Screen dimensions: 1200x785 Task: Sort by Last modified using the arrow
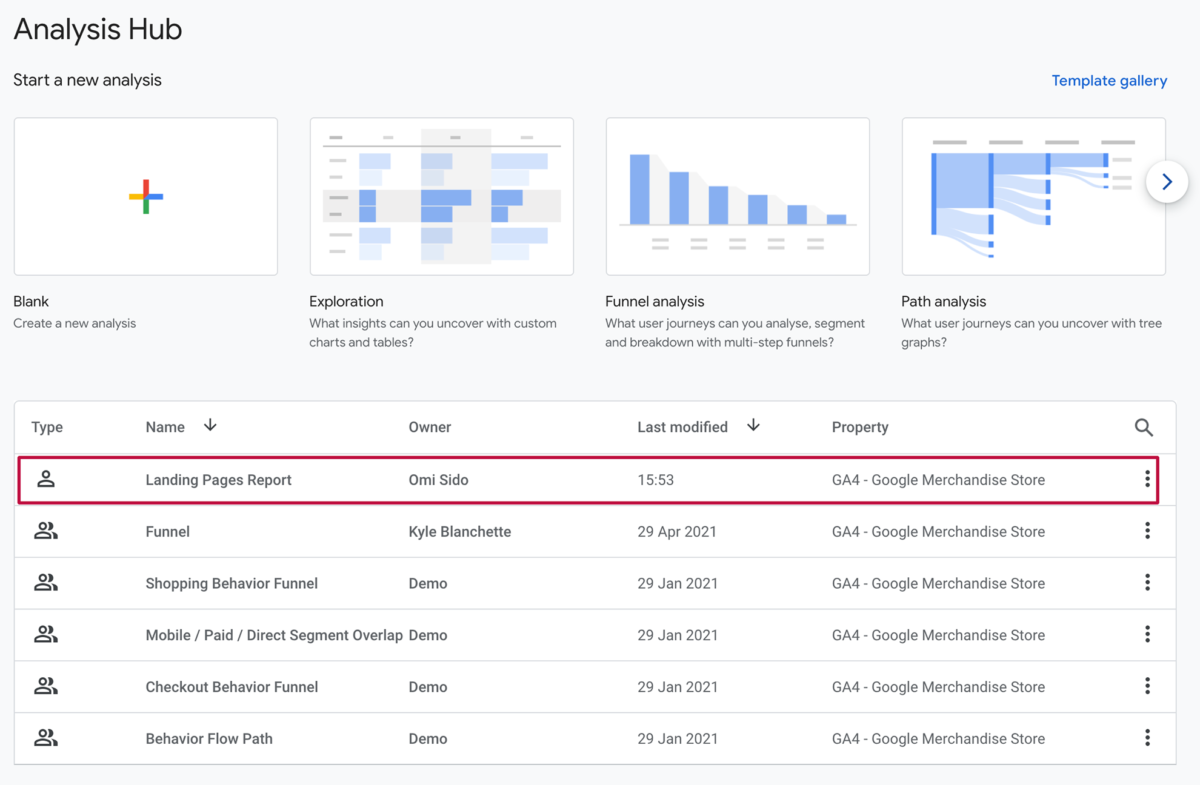[754, 426]
